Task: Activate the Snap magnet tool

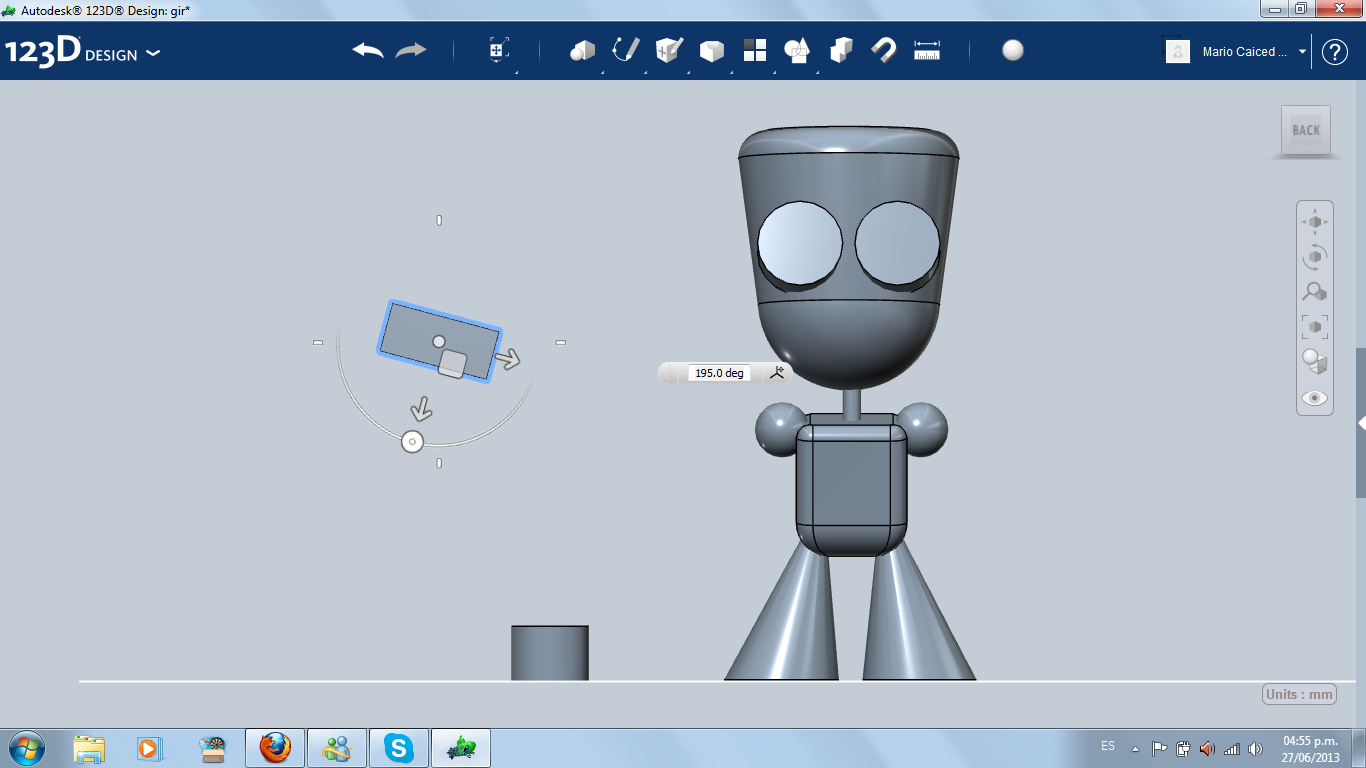Action: [x=884, y=50]
